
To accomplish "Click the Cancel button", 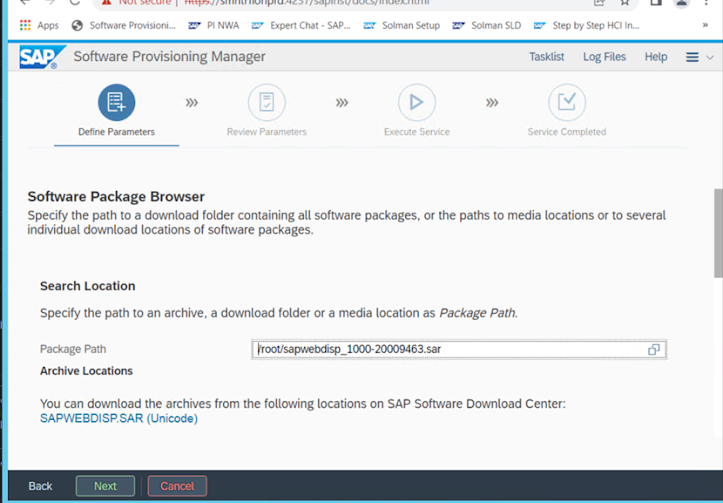I will pos(177,486).
